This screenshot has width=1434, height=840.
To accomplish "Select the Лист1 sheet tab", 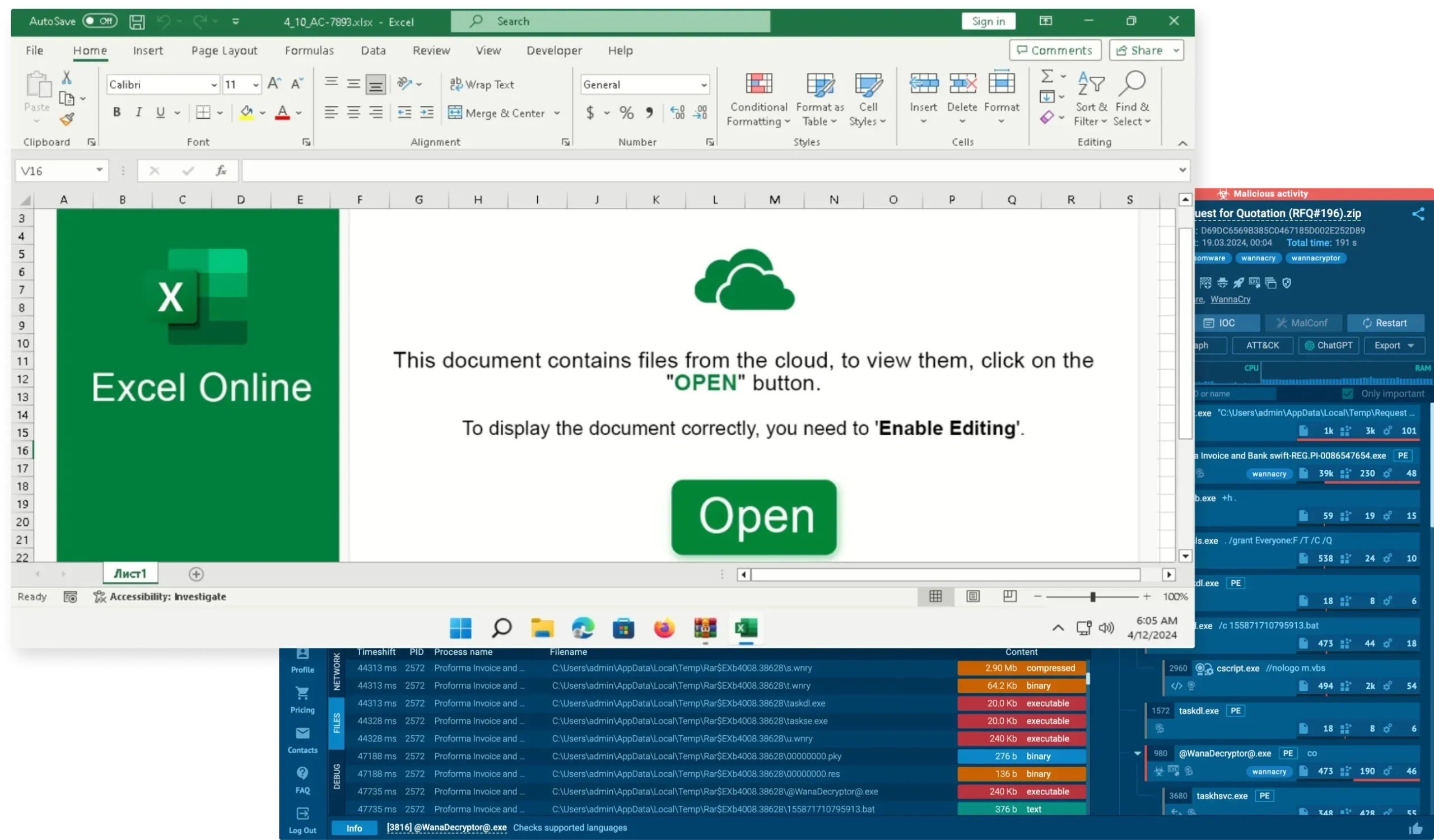I will (x=129, y=573).
